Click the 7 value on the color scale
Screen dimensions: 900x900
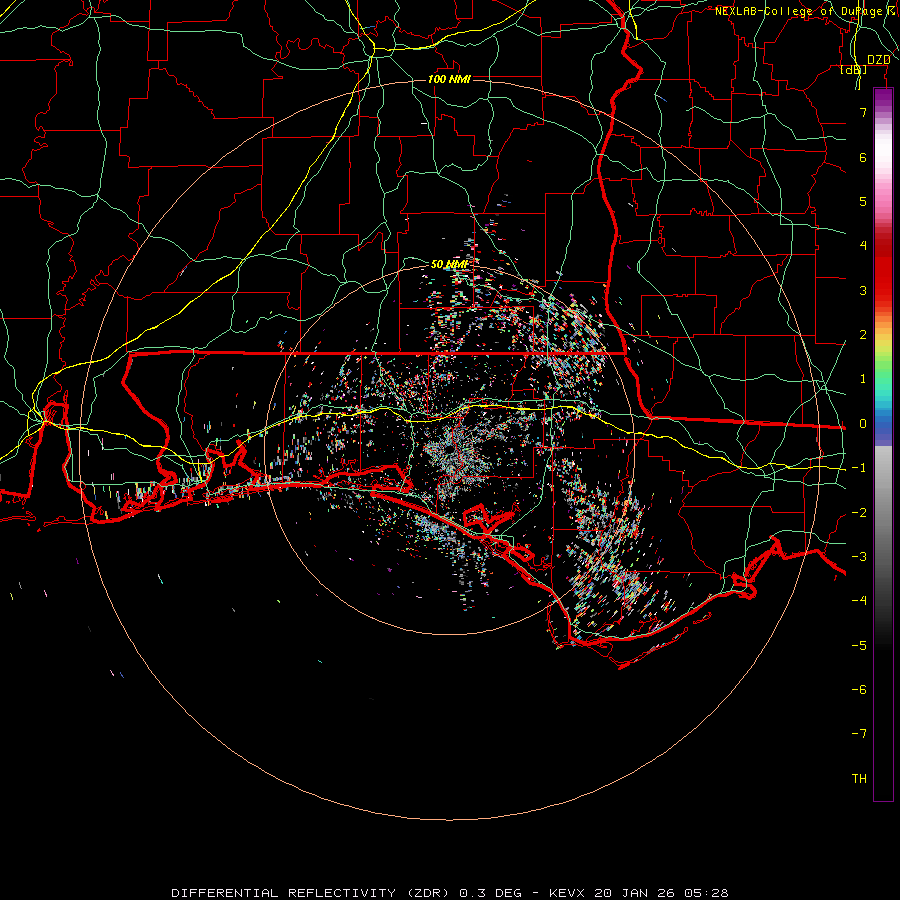tap(863, 112)
